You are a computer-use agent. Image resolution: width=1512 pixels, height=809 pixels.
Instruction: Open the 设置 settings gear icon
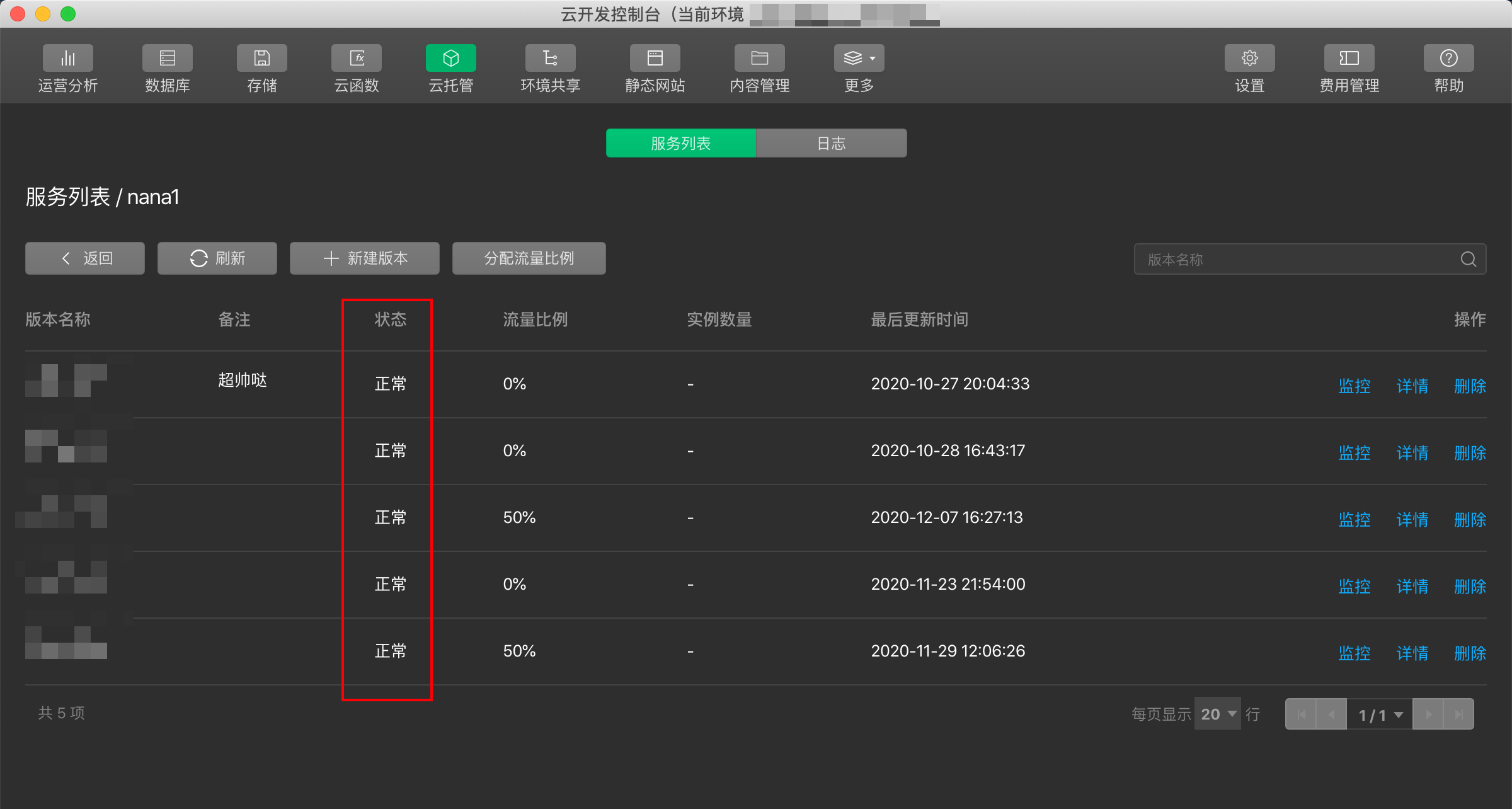pyautogui.click(x=1249, y=59)
